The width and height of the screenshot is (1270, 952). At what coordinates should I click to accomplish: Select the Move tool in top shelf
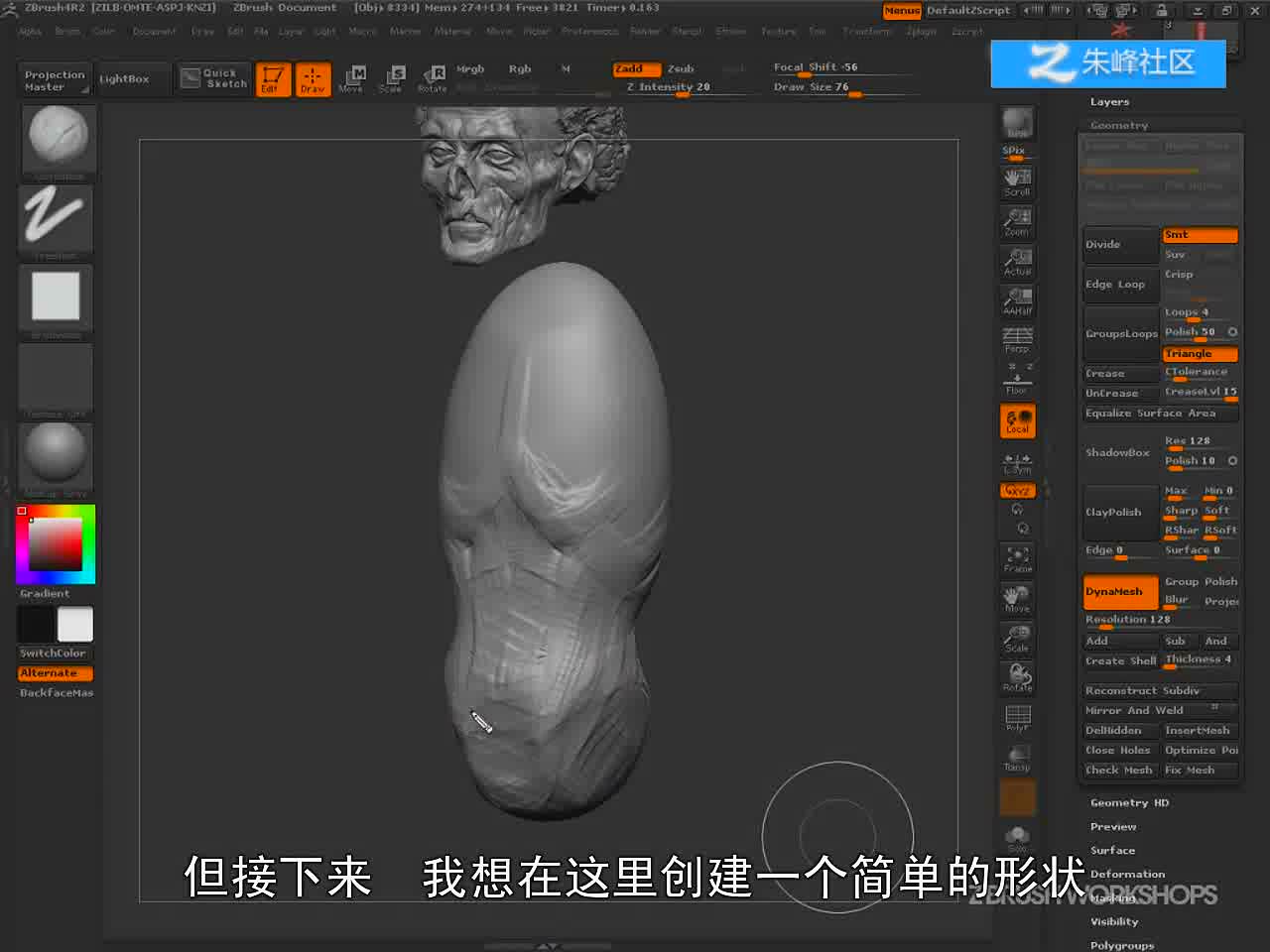(351, 78)
